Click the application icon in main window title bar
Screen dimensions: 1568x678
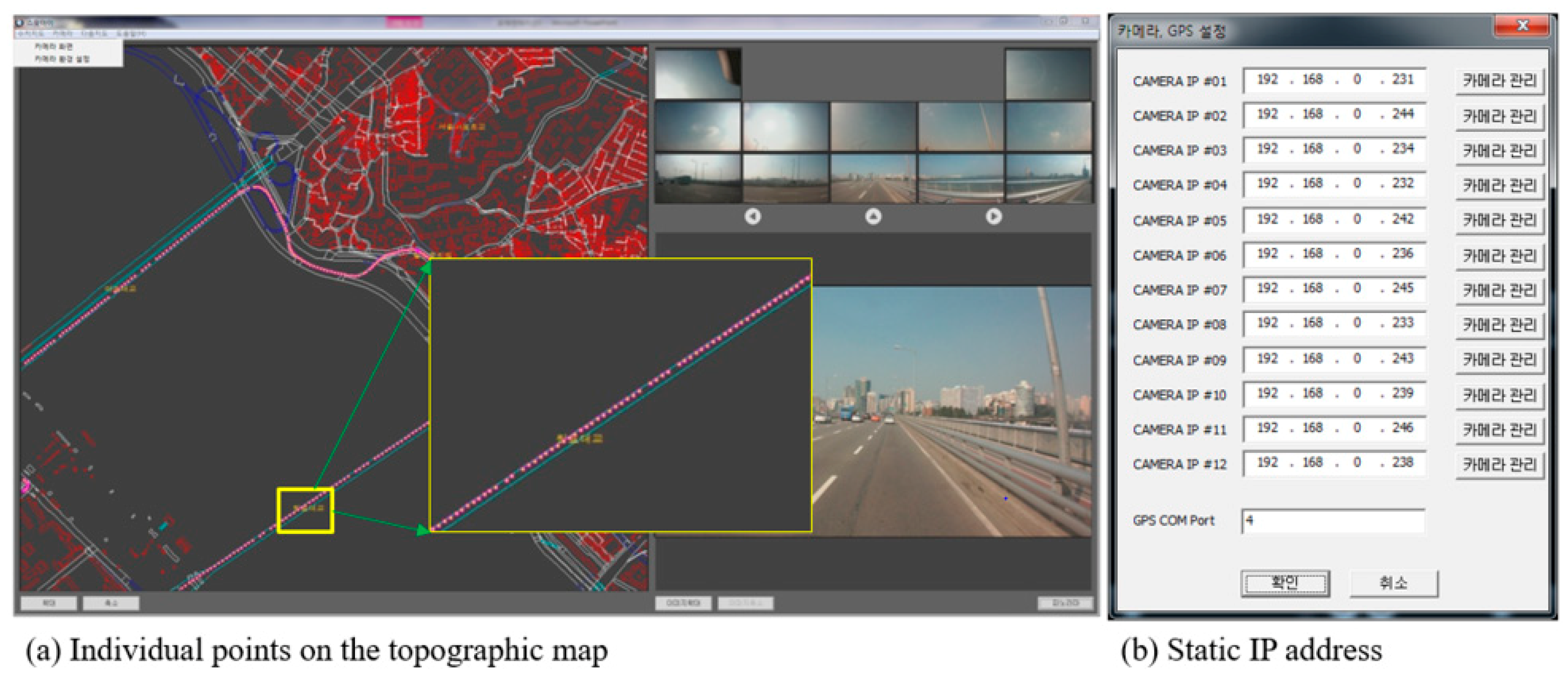pyautogui.click(x=19, y=22)
